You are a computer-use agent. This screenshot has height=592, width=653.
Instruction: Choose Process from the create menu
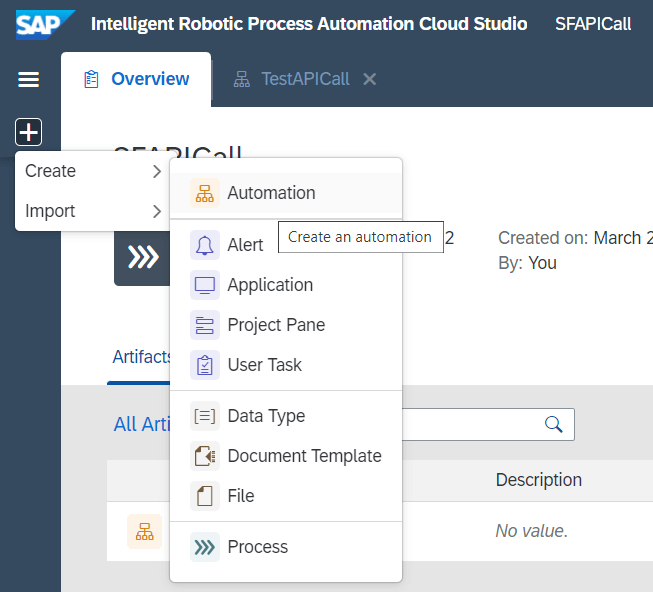point(286,547)
